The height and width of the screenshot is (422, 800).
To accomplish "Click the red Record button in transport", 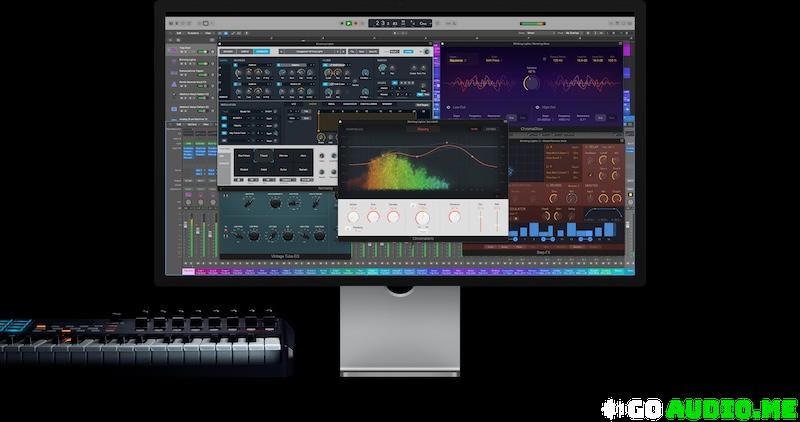I will click(x=357, y=22).
